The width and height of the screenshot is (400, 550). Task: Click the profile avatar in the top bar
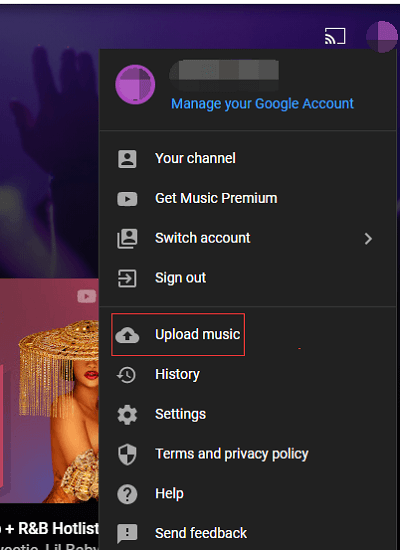(382, 36)
